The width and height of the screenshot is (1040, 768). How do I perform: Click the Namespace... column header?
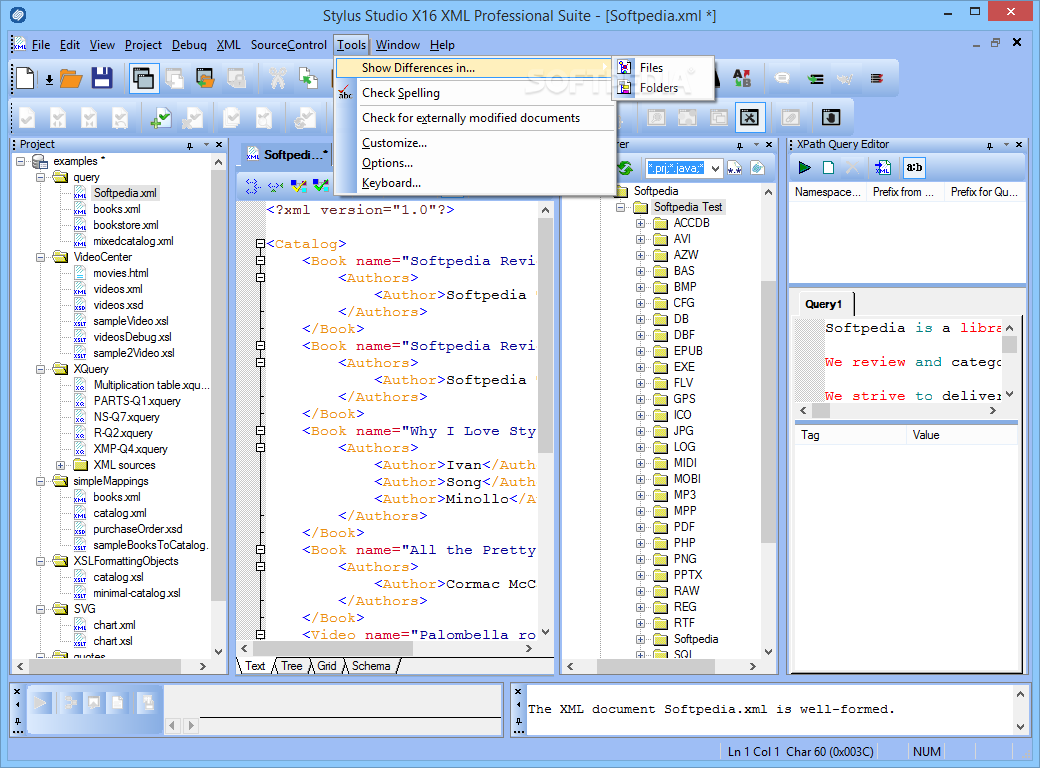(827, 192)
